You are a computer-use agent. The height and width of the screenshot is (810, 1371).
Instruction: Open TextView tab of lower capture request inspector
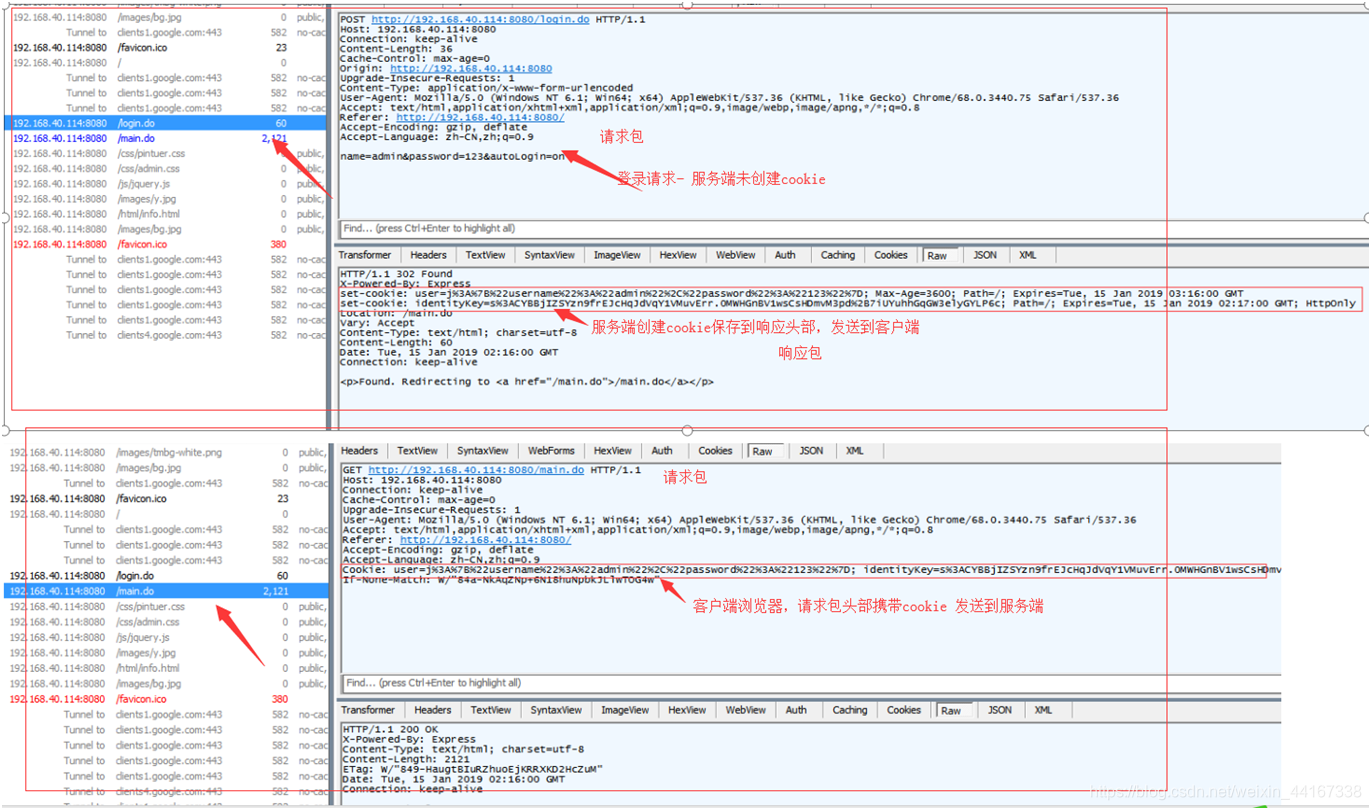[417, 451]
